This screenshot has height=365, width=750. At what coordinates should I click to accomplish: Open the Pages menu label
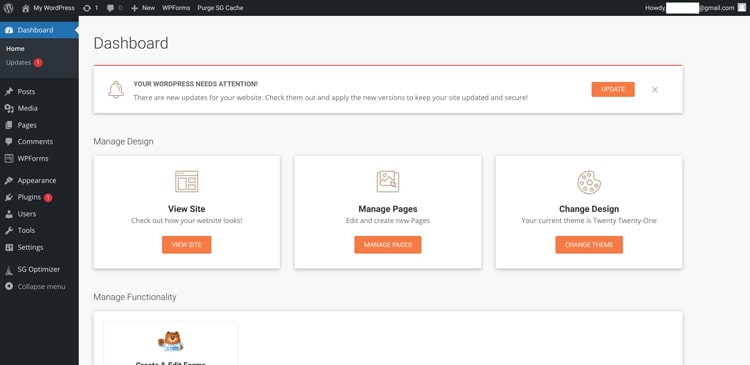[x=27, y=125]
